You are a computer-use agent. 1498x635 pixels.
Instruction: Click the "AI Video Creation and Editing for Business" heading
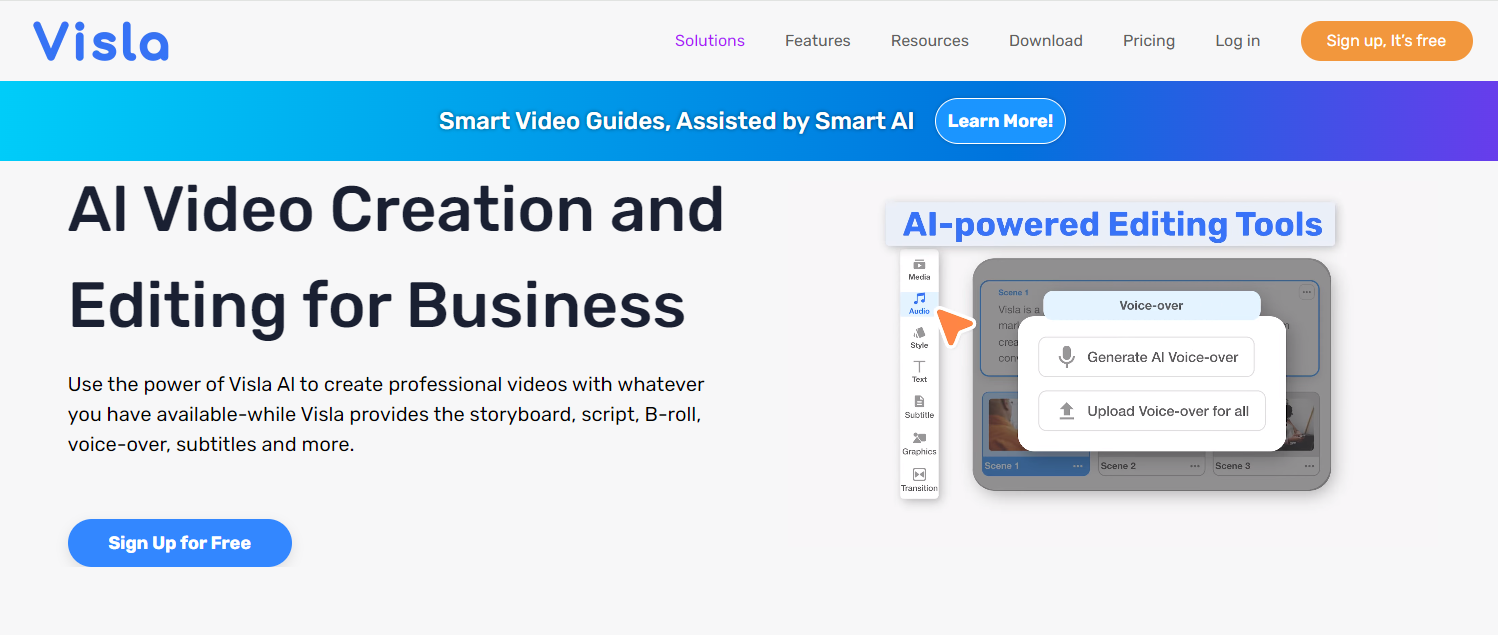[396, 256]
